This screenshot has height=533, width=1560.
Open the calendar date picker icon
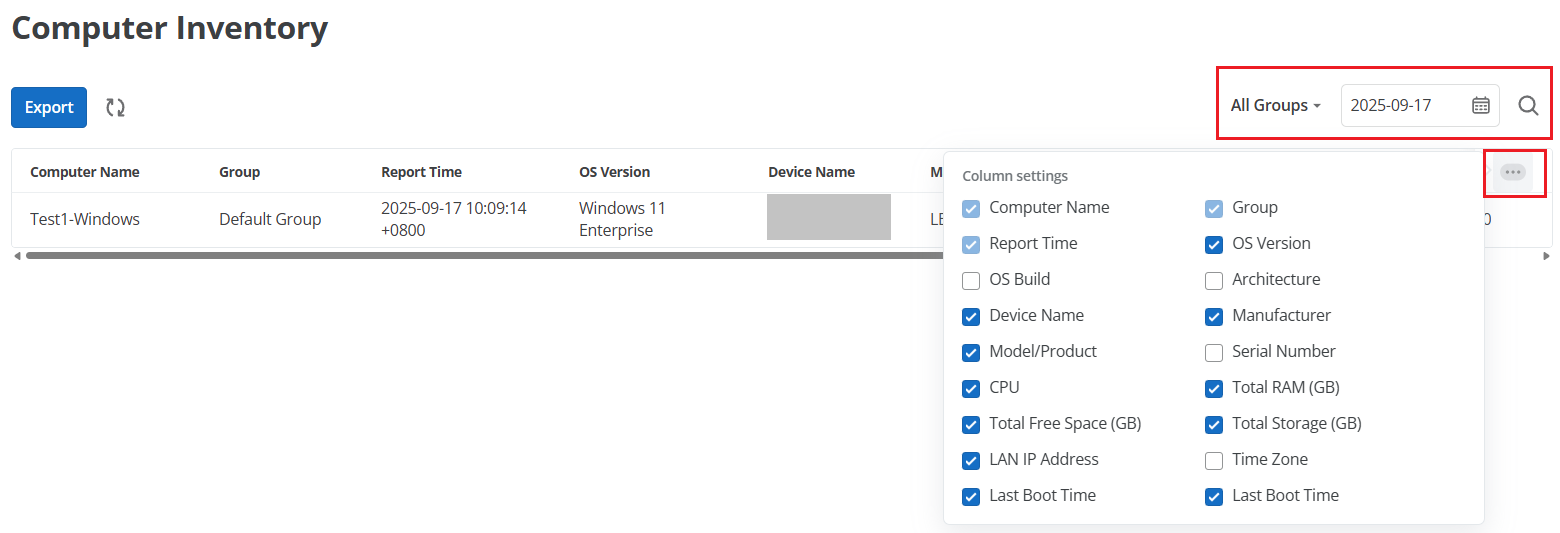[x=1481, y=105]
